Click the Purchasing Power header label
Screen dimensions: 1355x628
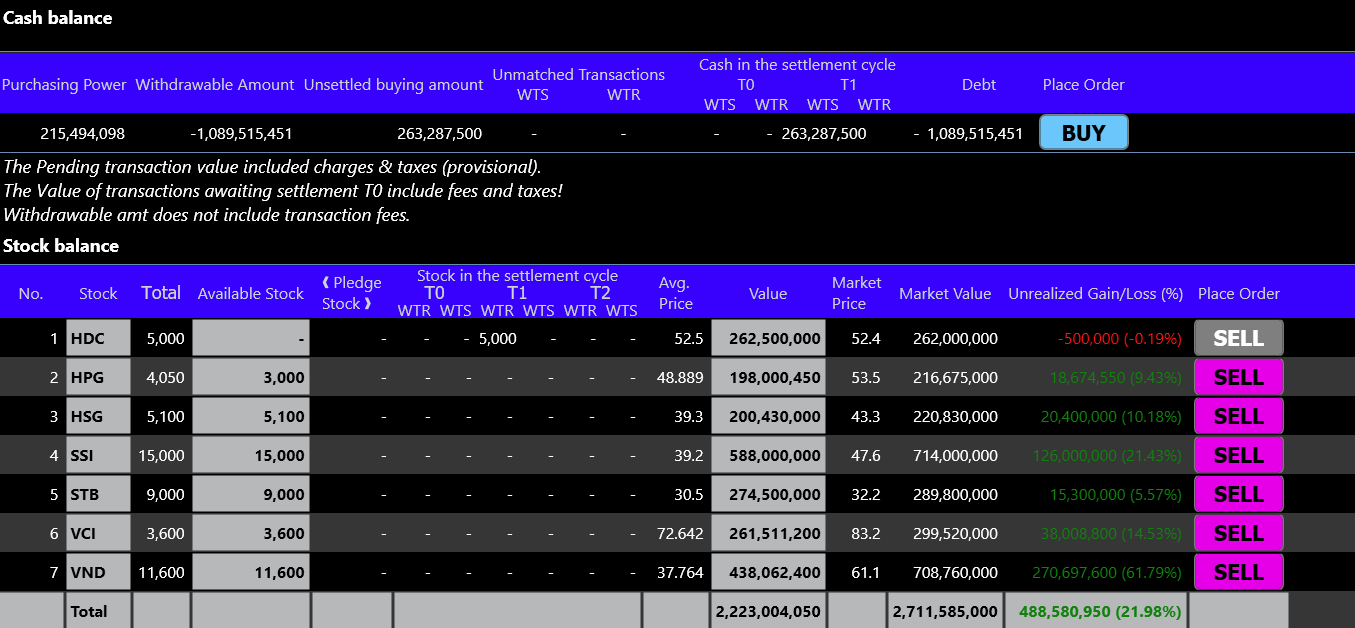click(64, 85)
